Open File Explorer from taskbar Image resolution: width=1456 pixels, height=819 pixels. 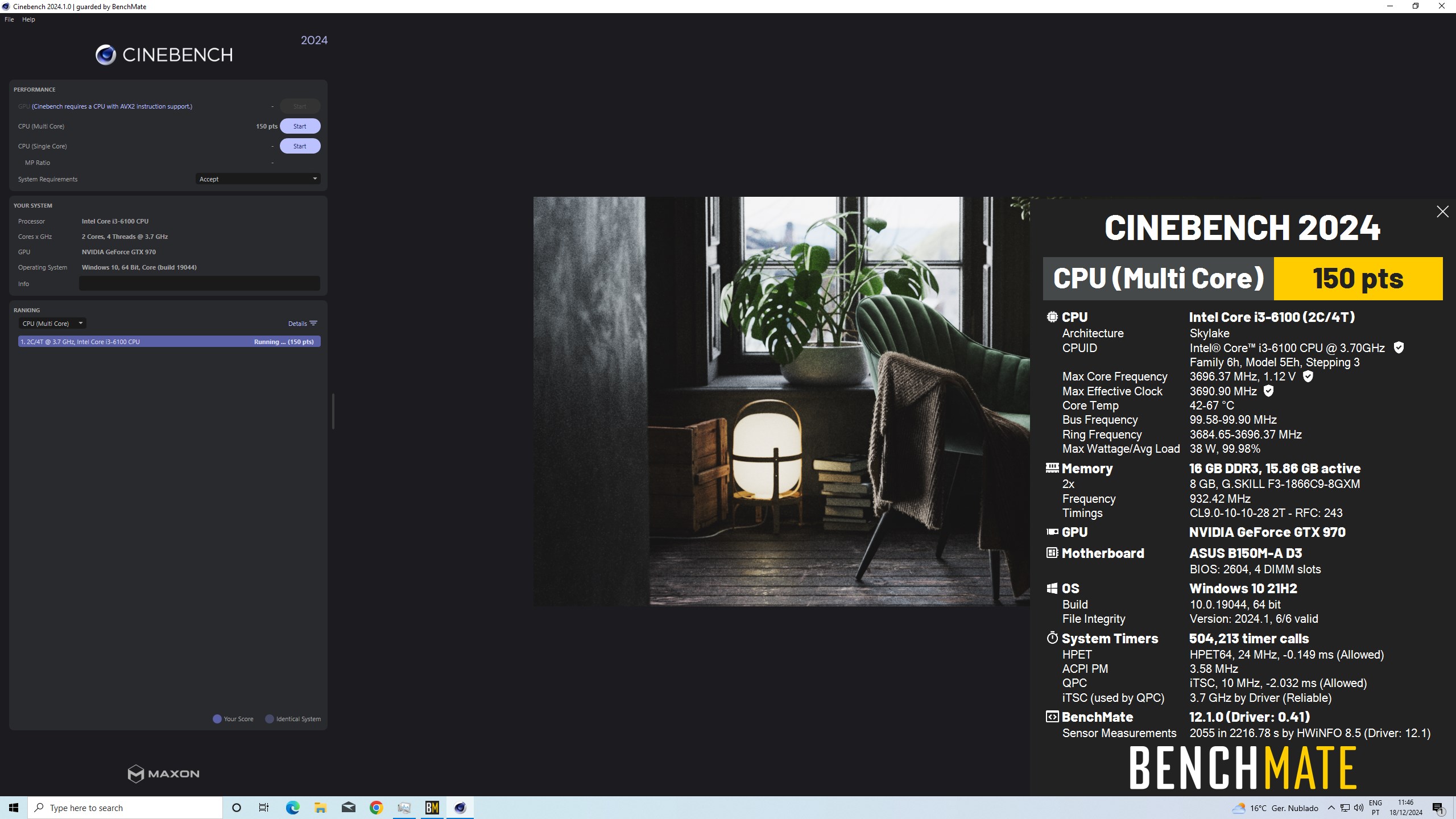point(320,808)
